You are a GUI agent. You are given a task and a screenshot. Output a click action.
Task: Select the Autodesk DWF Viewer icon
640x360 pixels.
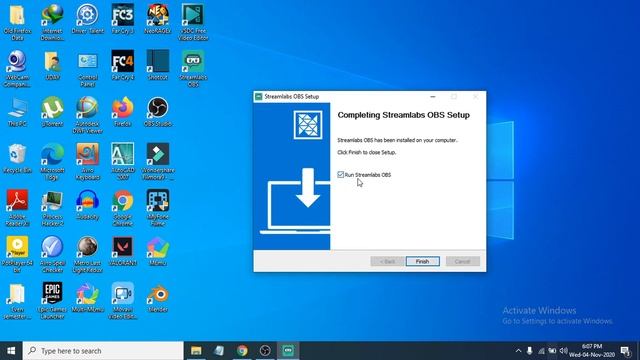click(87, 115)
